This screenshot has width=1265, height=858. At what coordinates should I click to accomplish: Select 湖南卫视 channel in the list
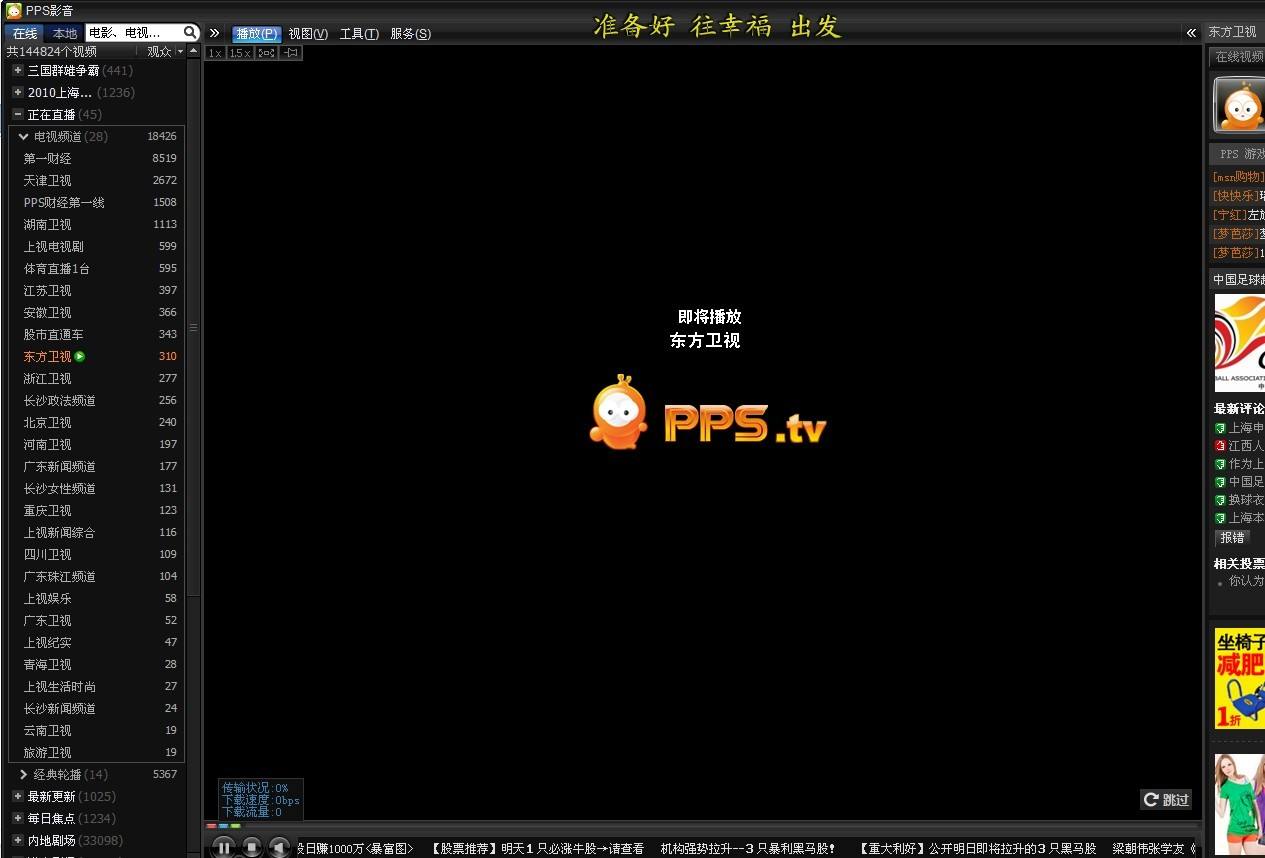click(48, 225)
